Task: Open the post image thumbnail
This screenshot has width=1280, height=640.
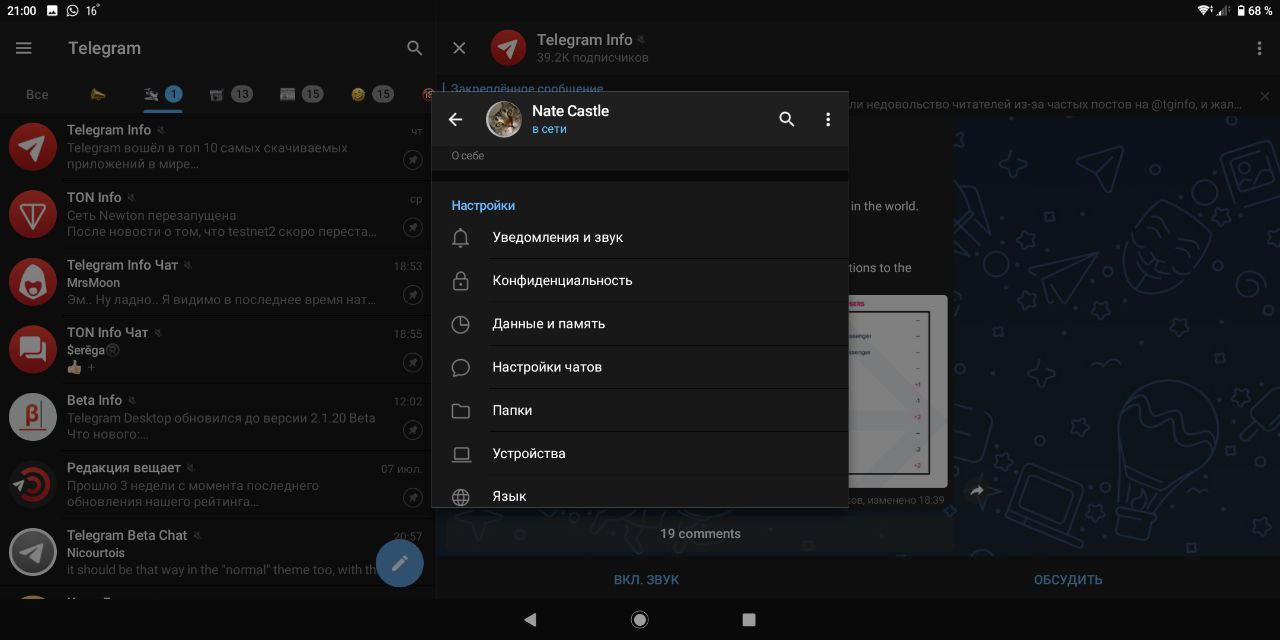Action: coord(898,390)
